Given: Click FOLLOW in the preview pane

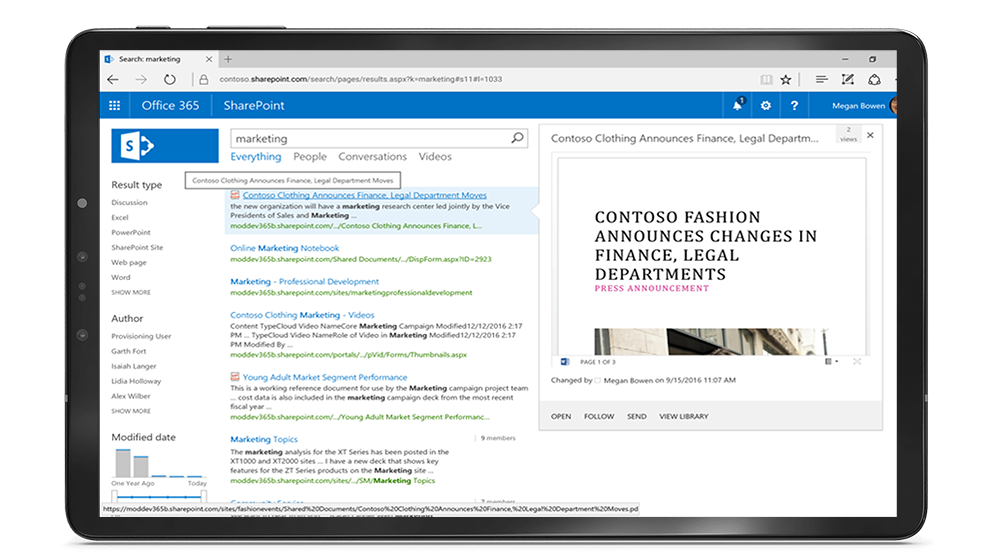Looking at the screenshot, I should click(x=599, y=416).
